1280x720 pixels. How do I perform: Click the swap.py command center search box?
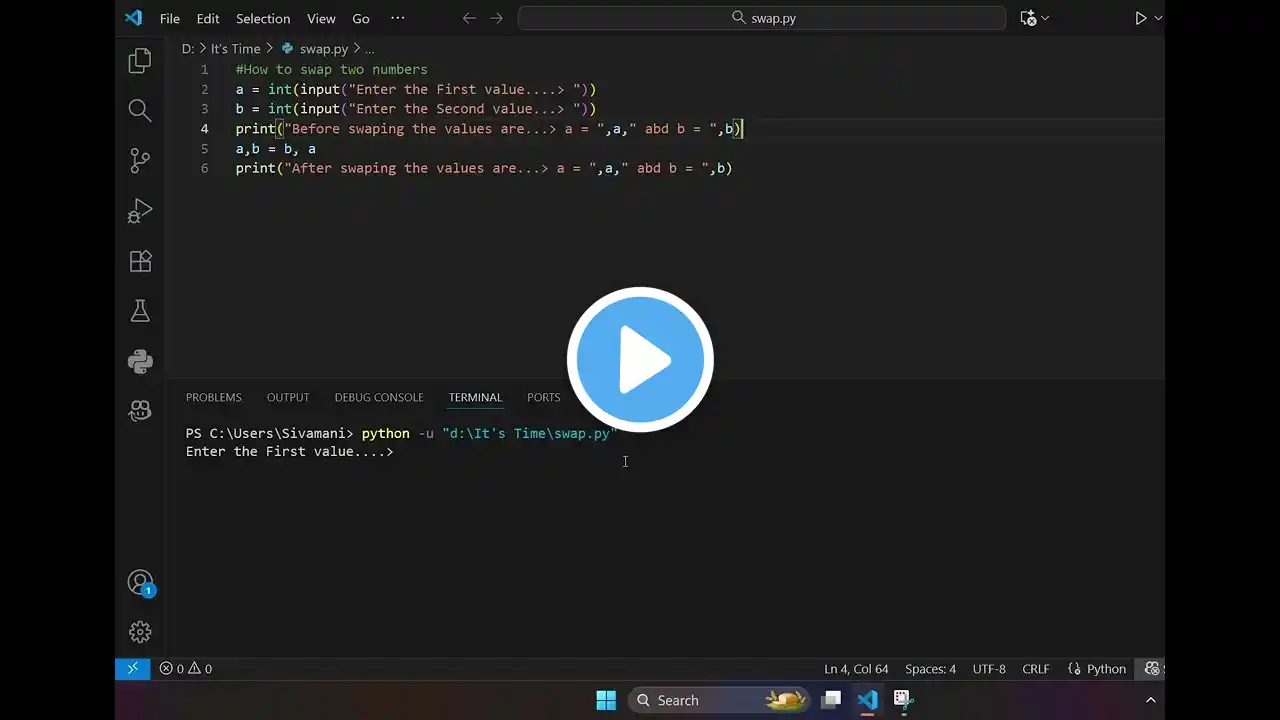[762, 18]
